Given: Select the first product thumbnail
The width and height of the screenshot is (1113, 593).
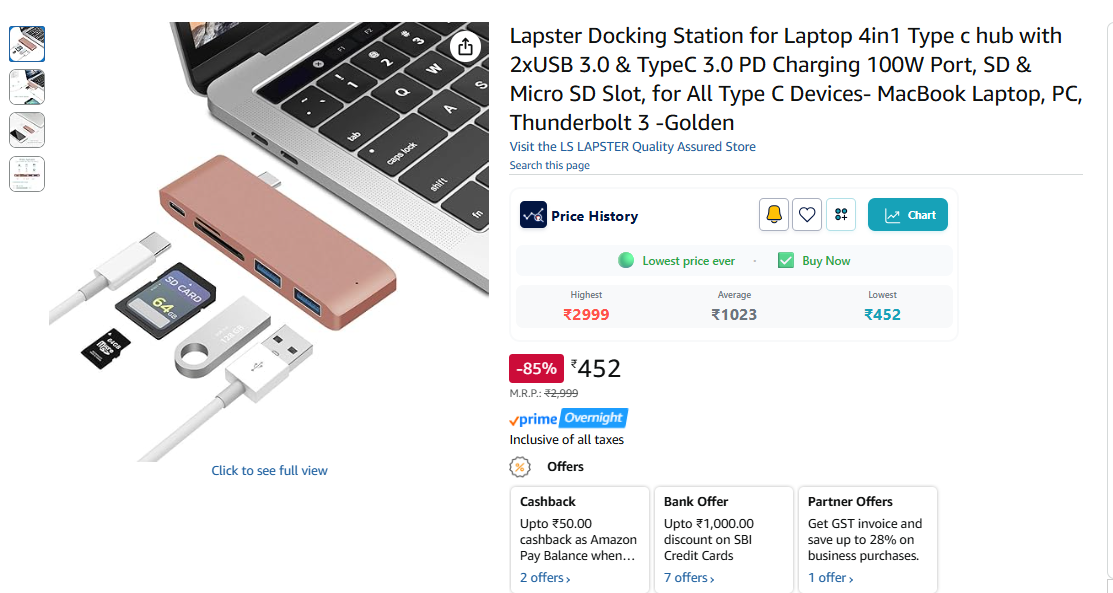Looking at the screenshot, I should pyautogui.click(x=27, y=44).
